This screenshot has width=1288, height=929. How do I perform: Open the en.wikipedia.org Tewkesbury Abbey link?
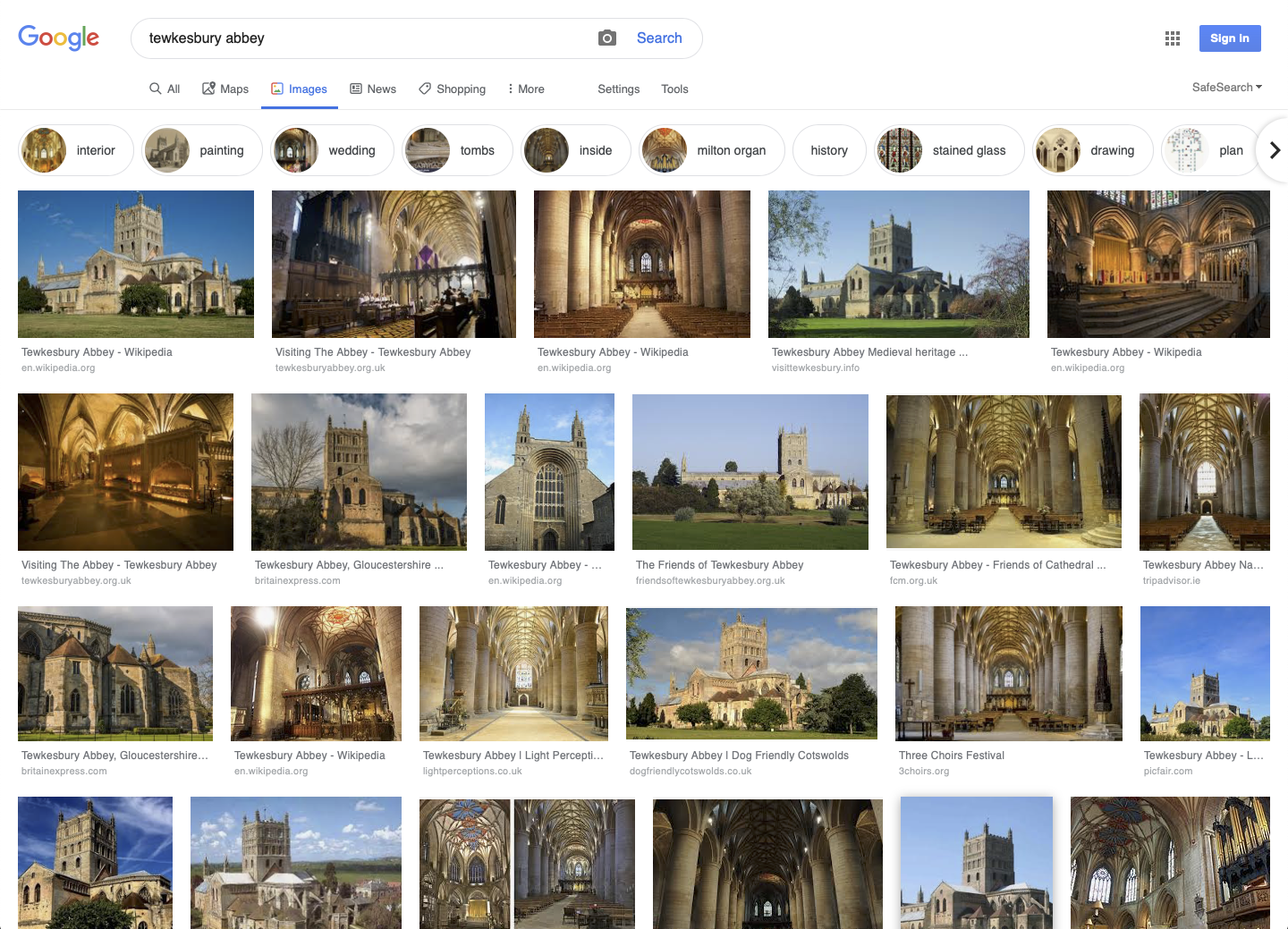coord(97,351)
